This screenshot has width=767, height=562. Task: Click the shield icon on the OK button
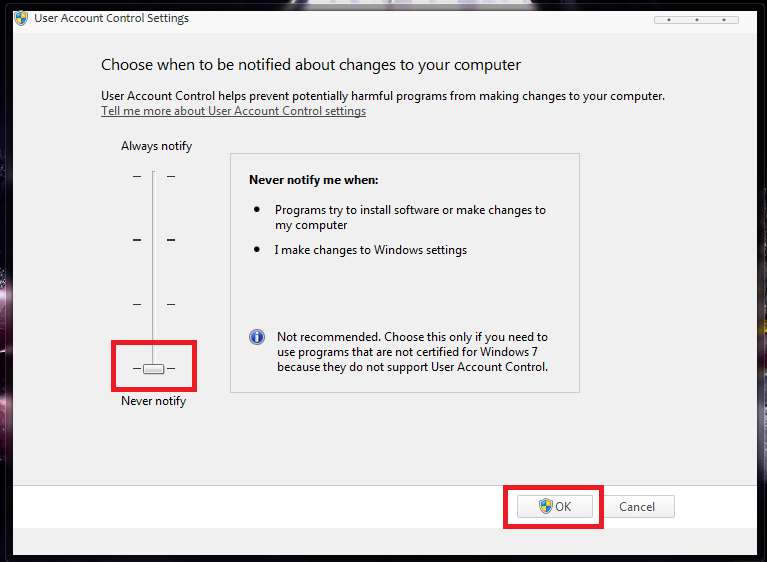(x=546, y=507)
